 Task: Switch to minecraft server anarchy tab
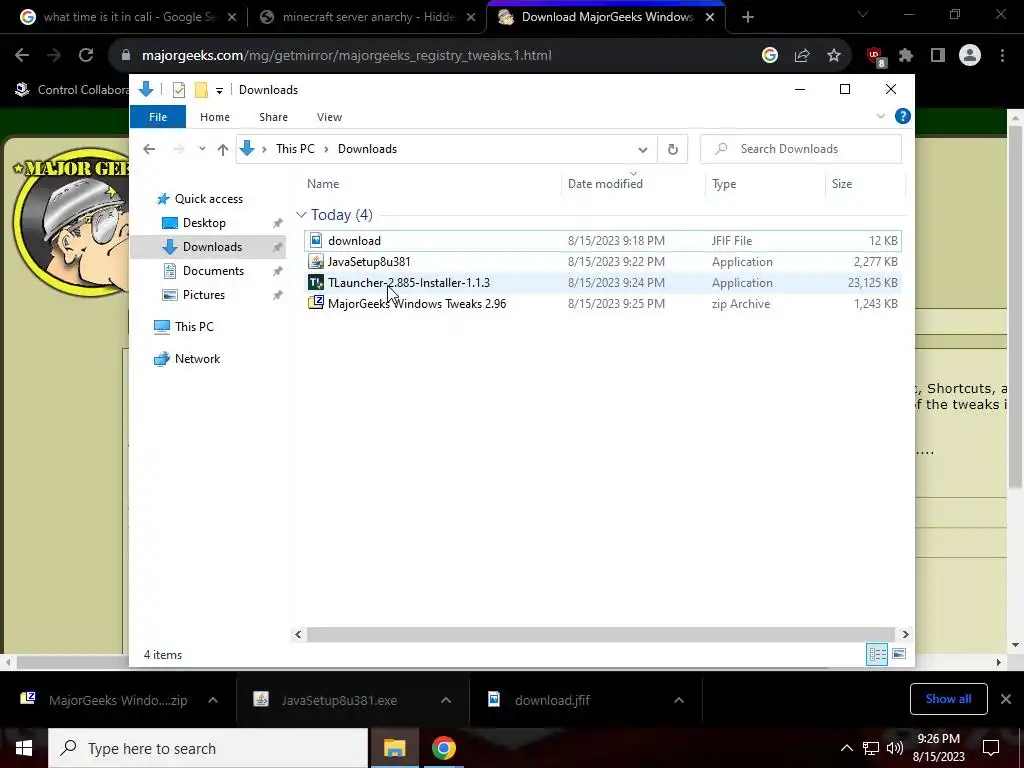(x=367, y=17)
